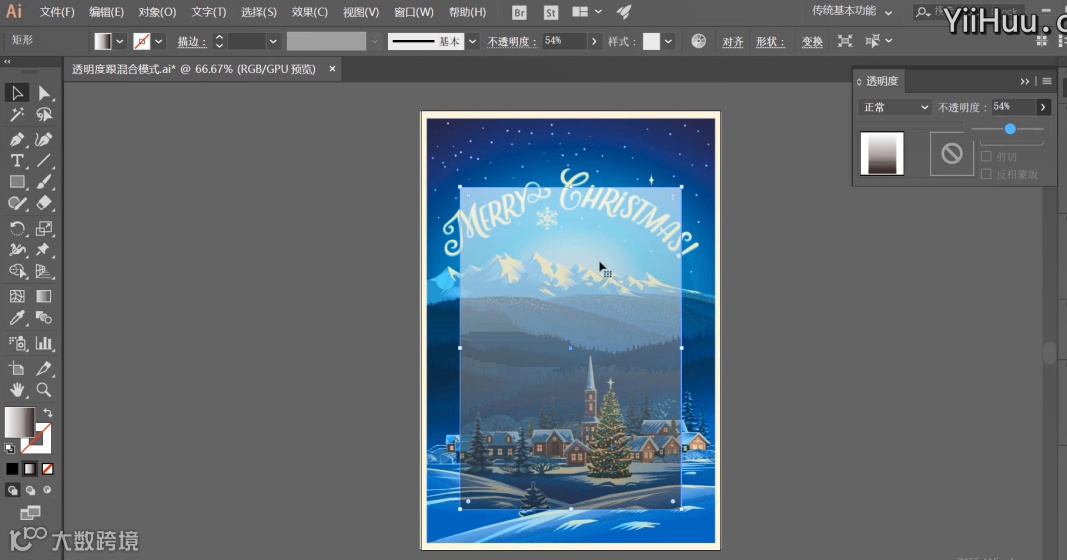This screenshot has width=1067, height=560.
Task: Open the 编辑(E) menu
Action: pos(106,12)
